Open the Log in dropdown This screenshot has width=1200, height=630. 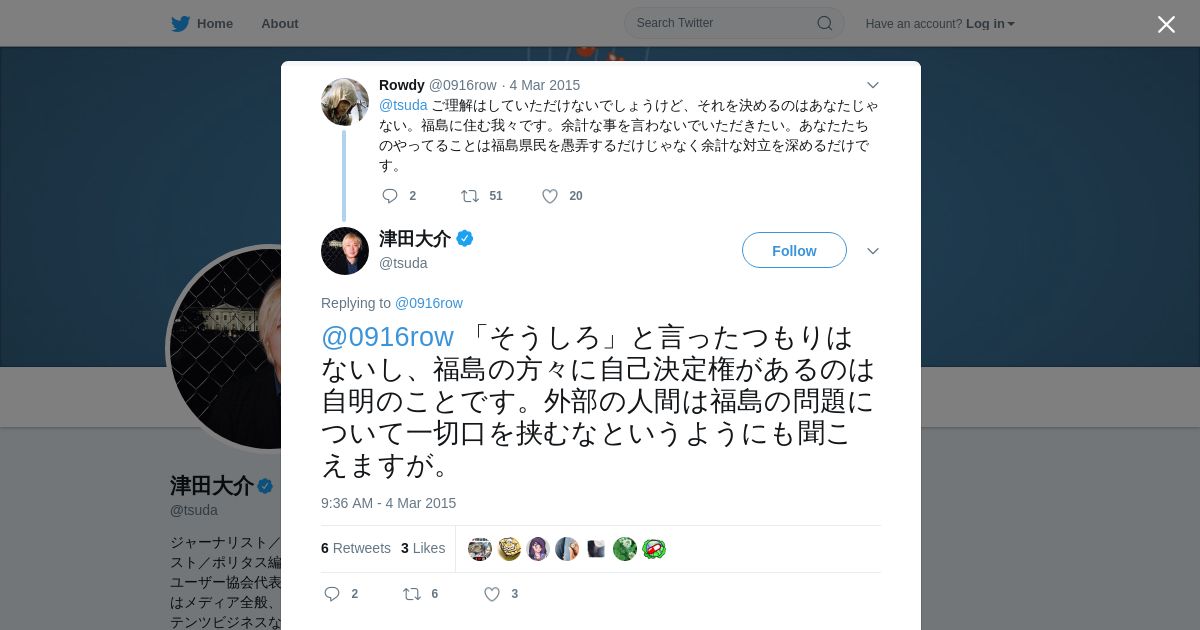(x=990, y=24)
